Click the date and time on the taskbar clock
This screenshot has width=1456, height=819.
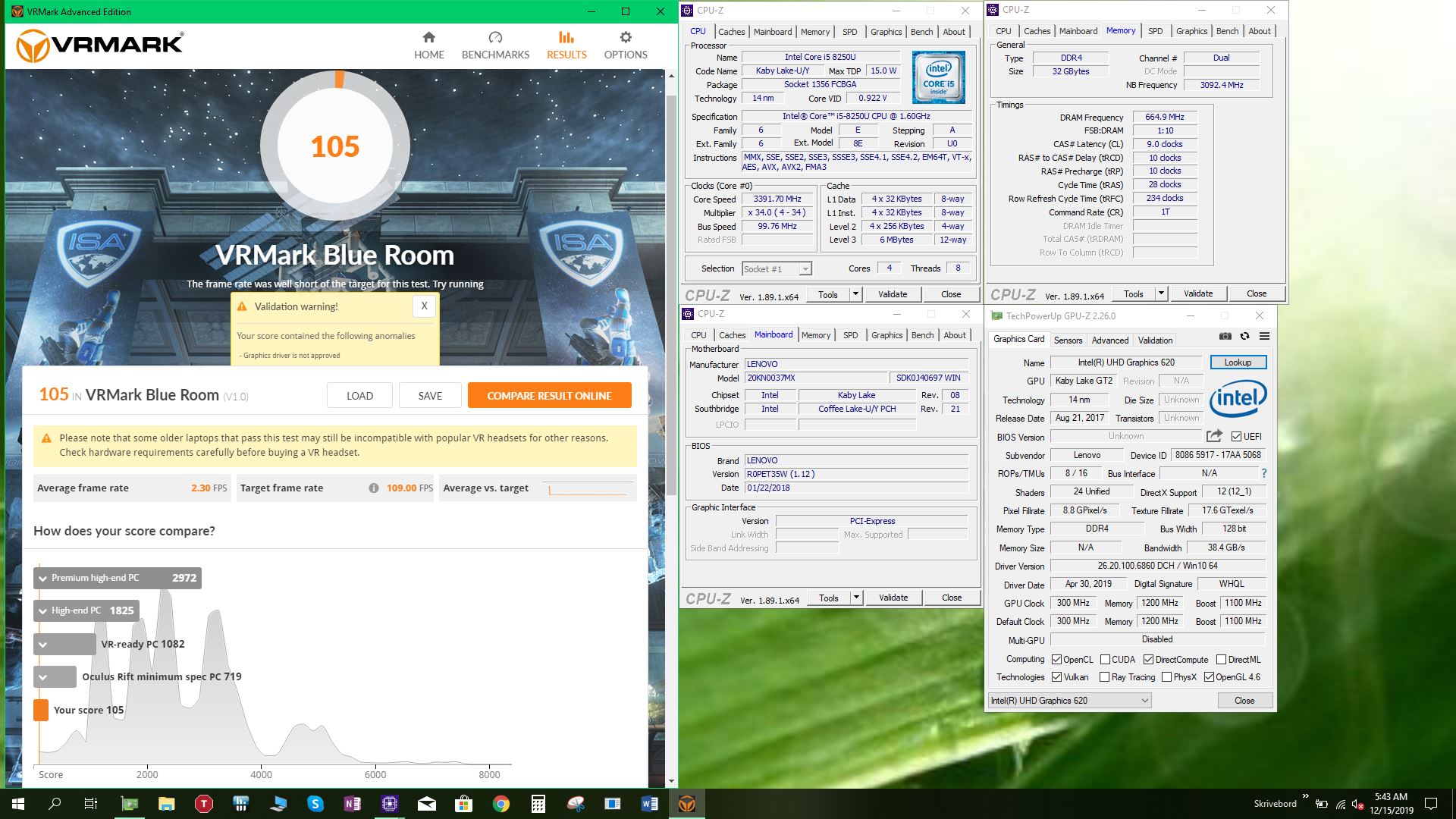coord(1391,804)
